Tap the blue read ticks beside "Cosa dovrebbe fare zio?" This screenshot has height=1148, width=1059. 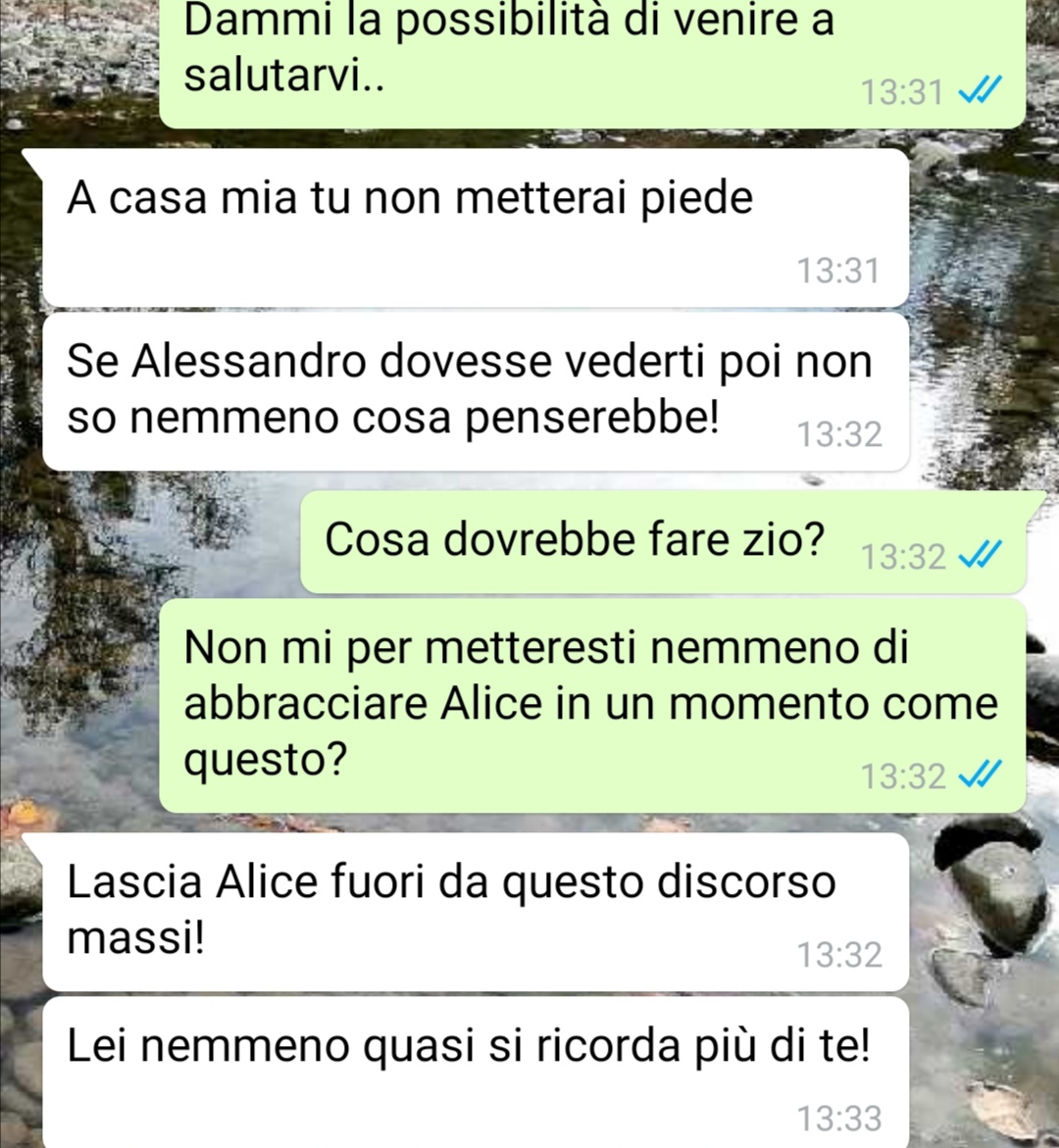tap(980, 555)
